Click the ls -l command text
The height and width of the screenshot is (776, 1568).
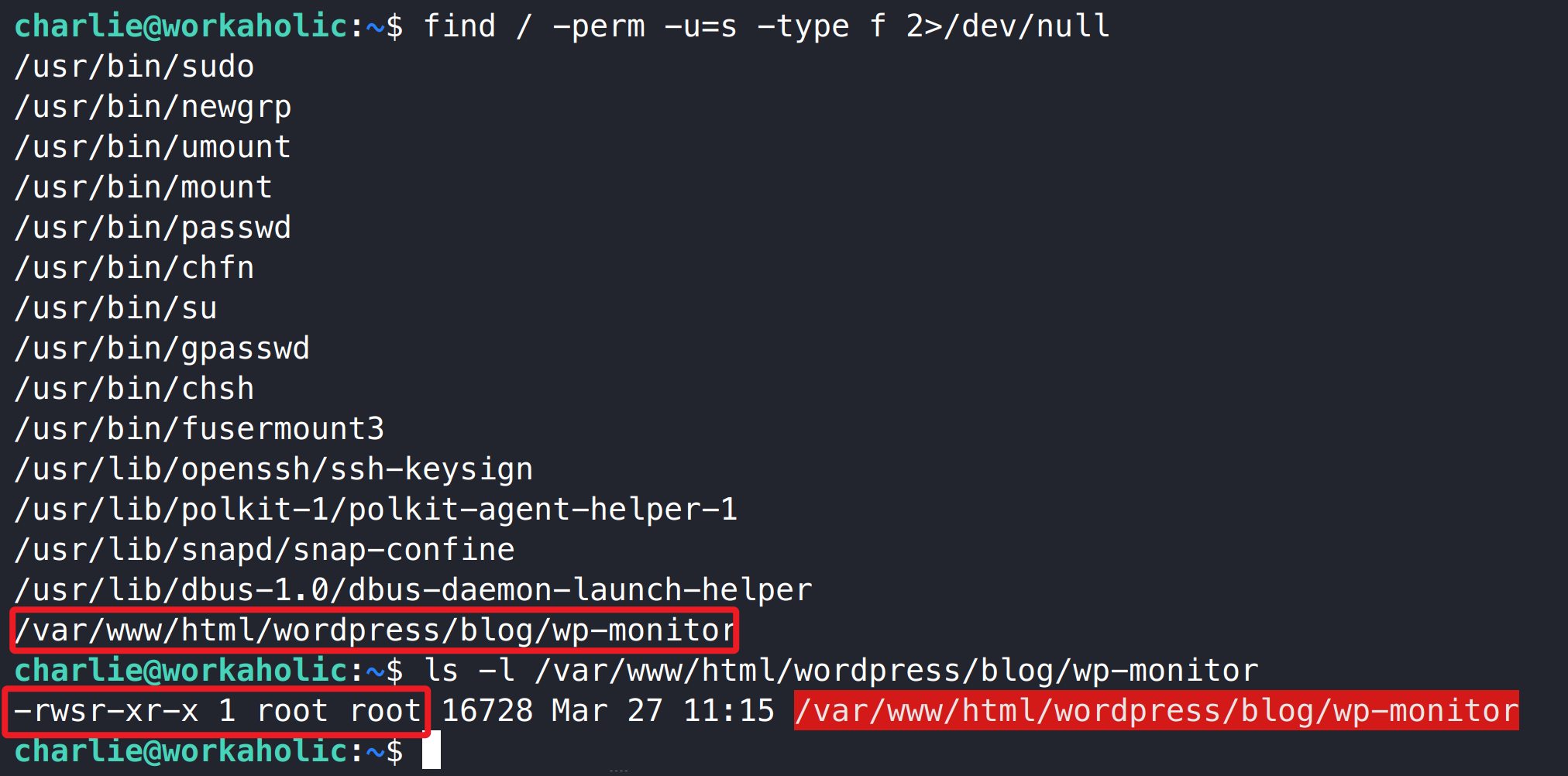(x=841, y=671)
